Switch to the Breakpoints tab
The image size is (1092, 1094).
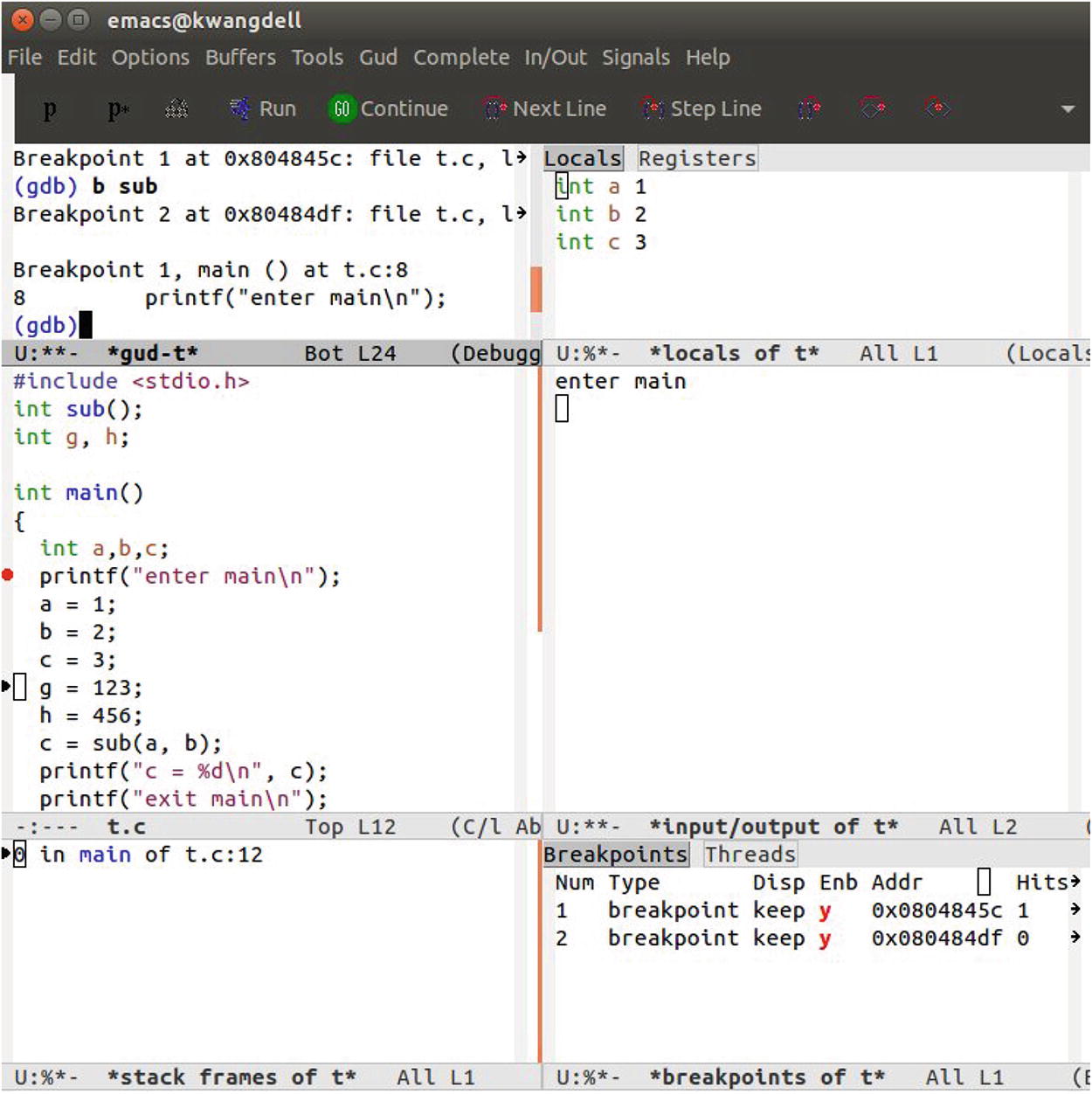coord(616,855)
